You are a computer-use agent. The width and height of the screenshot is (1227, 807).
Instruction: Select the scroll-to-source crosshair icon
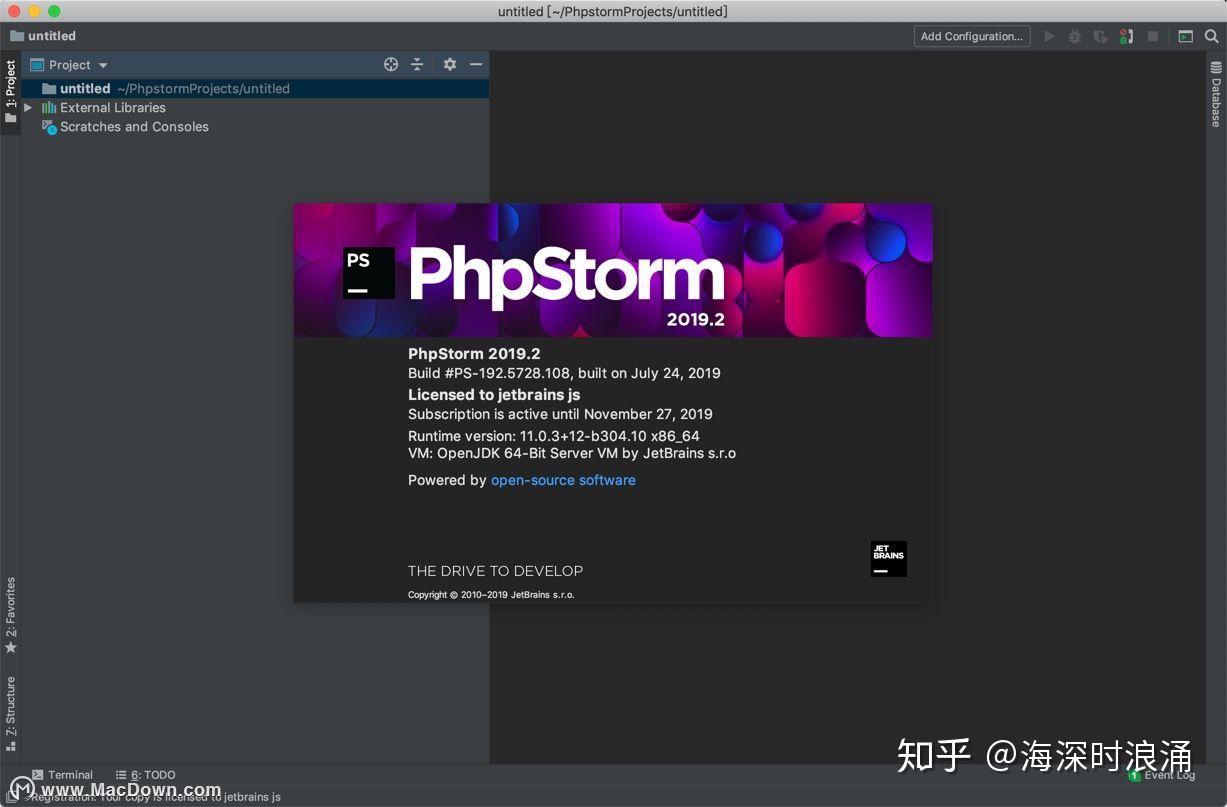coord(391,64)
